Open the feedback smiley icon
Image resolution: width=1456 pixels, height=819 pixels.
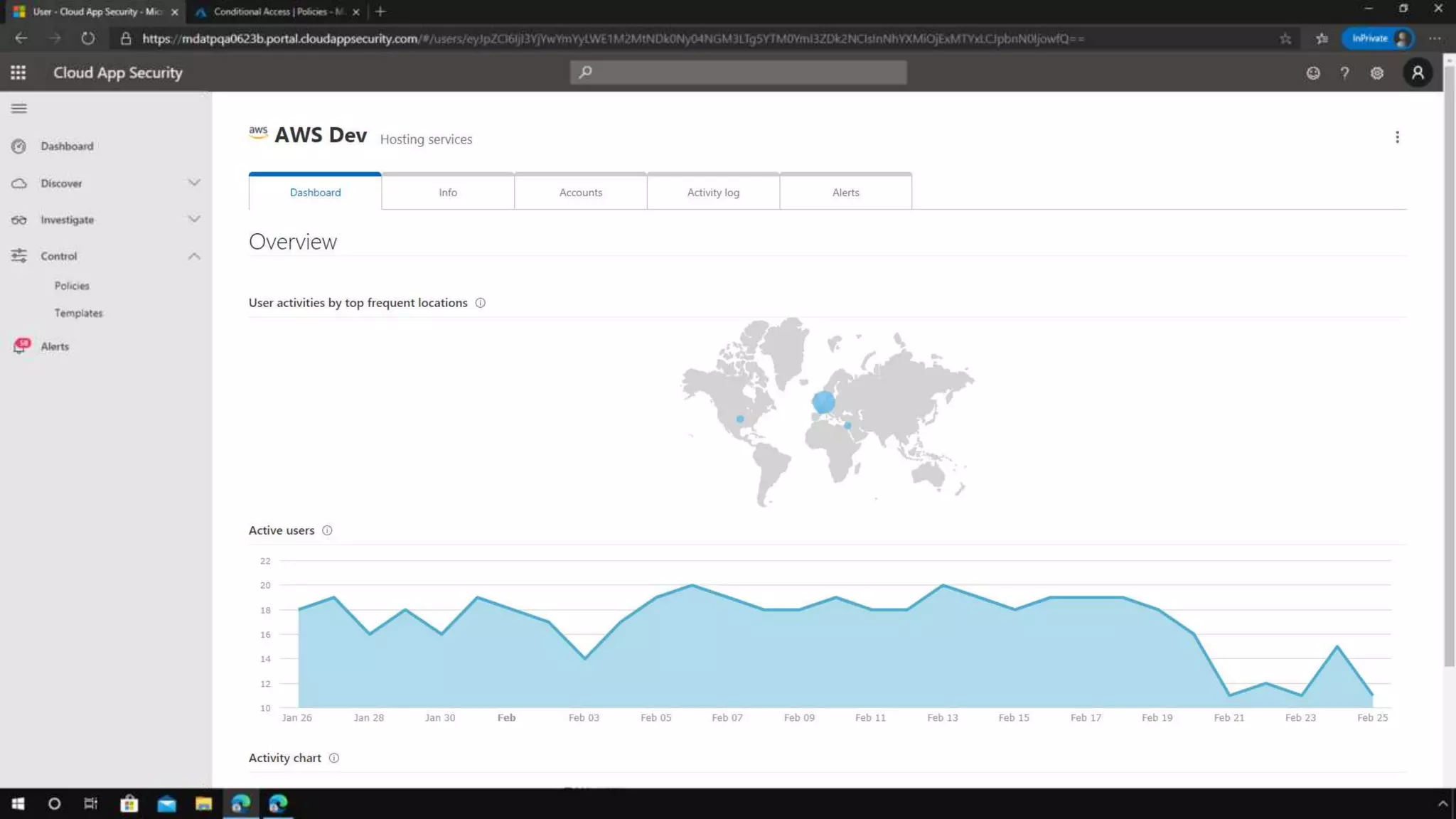coord(1313,73)
